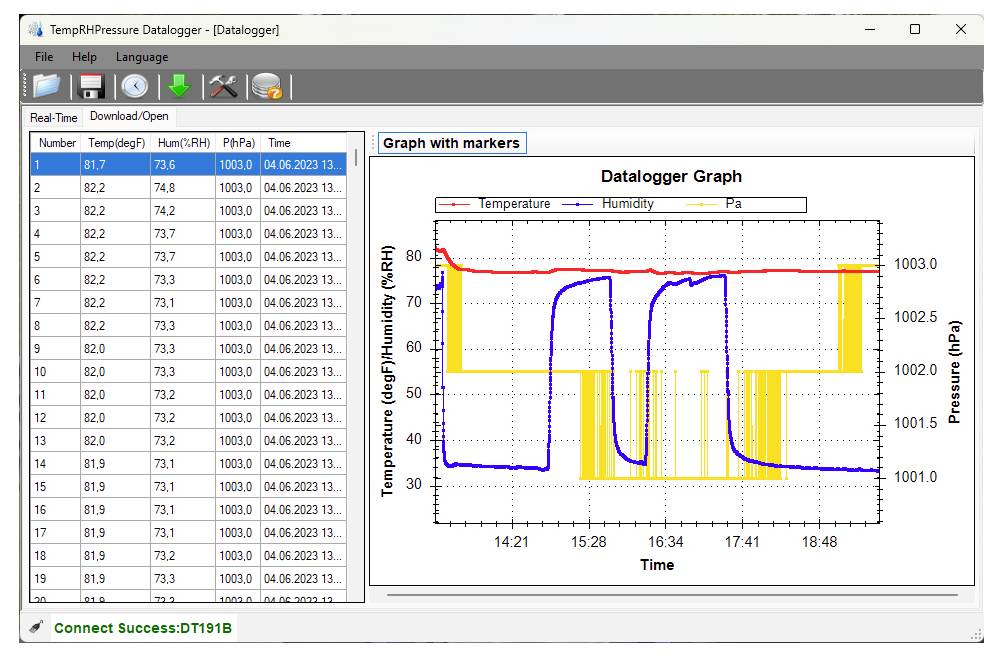Switch to the Download/Open tab

tap(129, 116)
